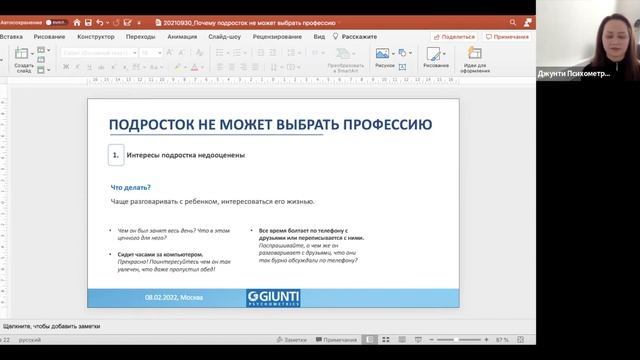Save the presentation with the floppy icon
Screen dimensions: 640x360
(x=88, y=23)
